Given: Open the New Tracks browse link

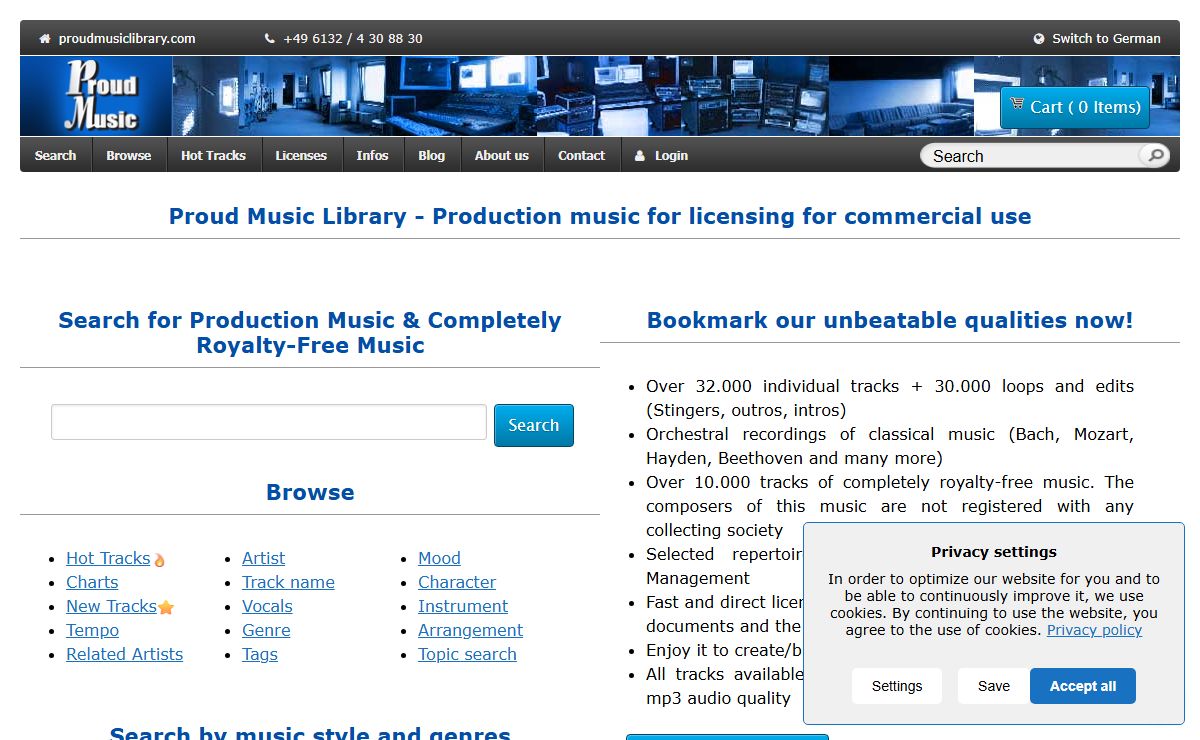Looking at the screenshot, I should pos(111,606).
